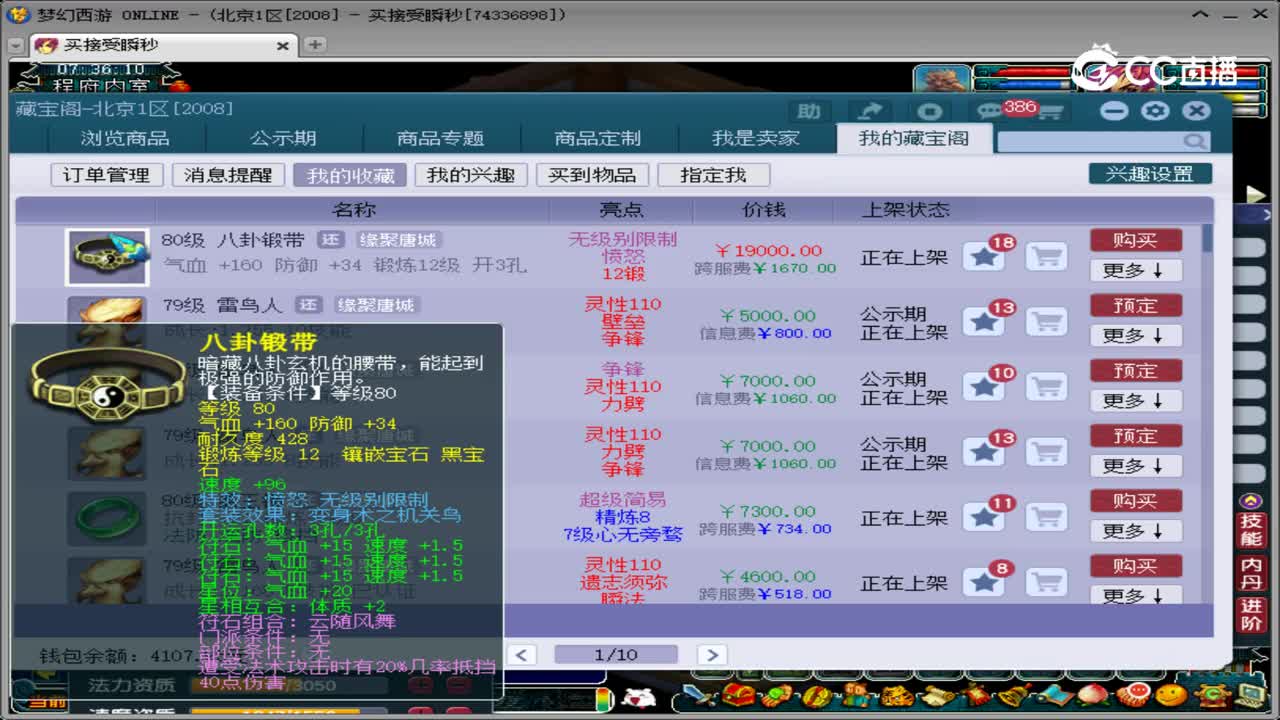Click the item list vertical scrollbar
Screen dimensions: 1280x720
[1207, 413]
